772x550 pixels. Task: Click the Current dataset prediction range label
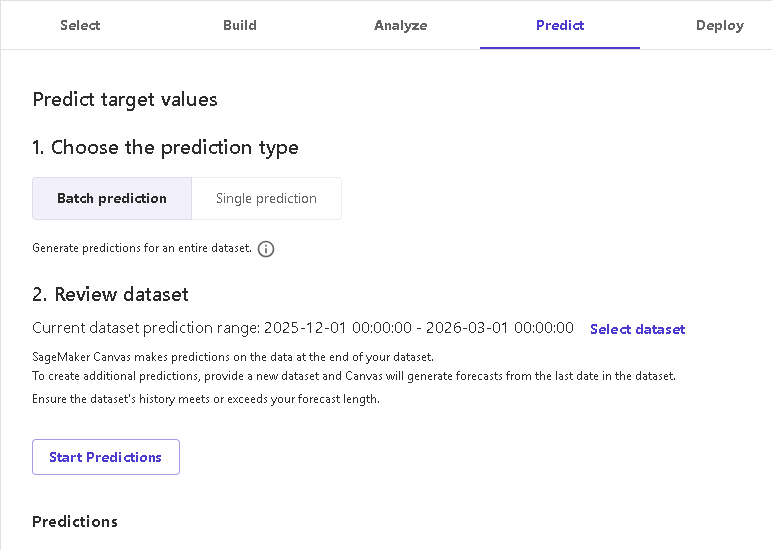(146, 328)
